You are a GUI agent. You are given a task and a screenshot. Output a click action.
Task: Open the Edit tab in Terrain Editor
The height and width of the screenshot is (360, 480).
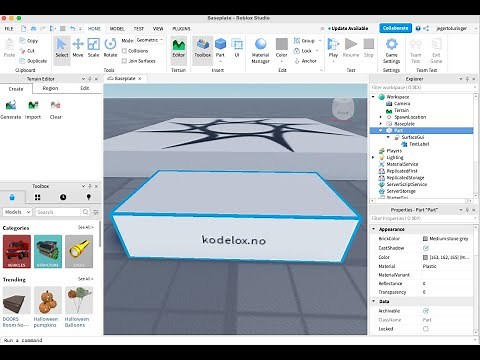click(85, 88)
